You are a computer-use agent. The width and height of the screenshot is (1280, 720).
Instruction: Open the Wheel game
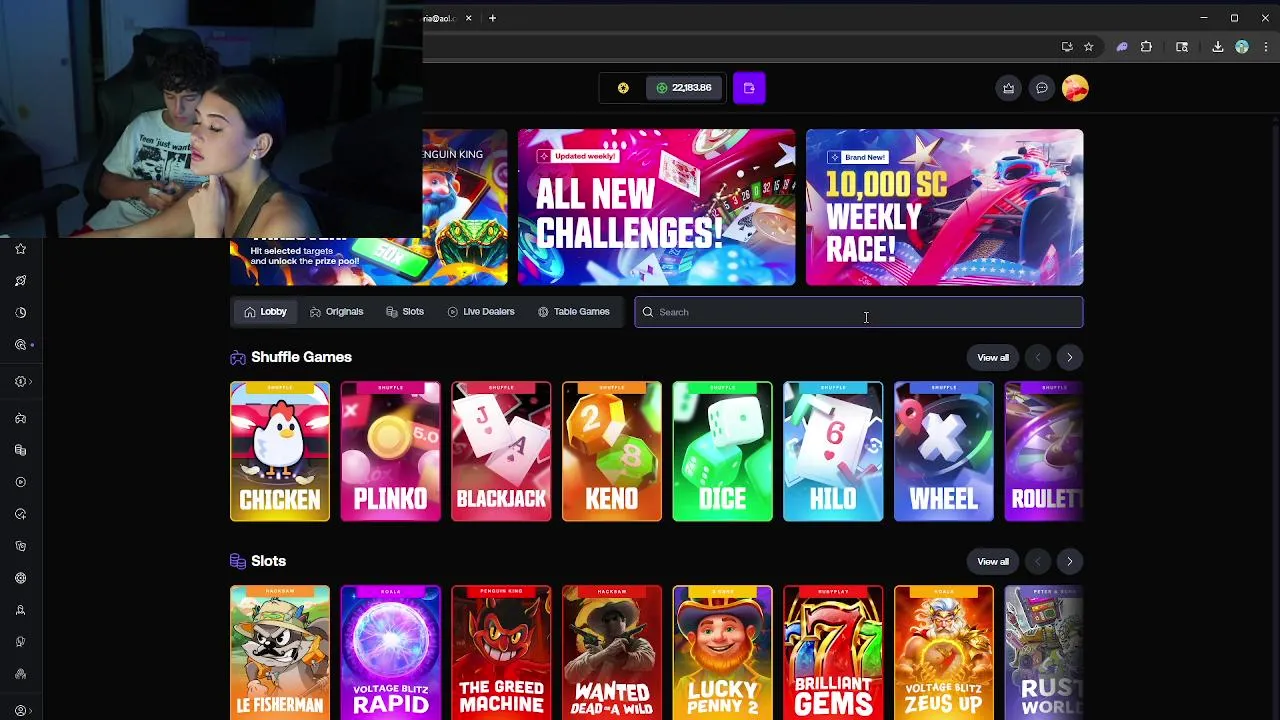click(x=944, y=452)
